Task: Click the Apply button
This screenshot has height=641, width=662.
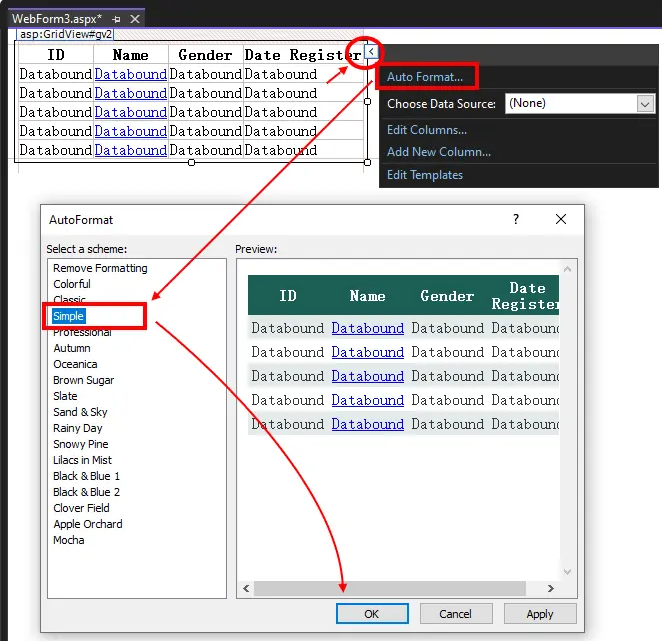Action: point(539,613)
